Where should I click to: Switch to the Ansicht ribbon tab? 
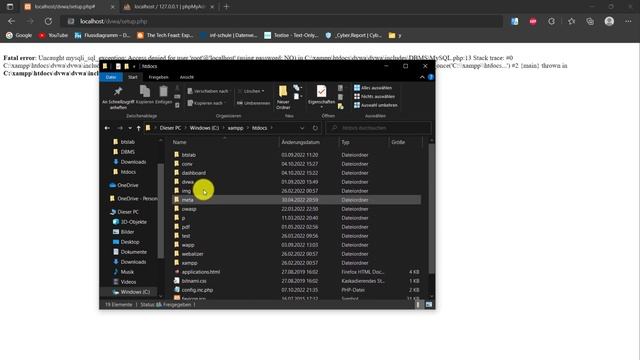pos(187,77)
